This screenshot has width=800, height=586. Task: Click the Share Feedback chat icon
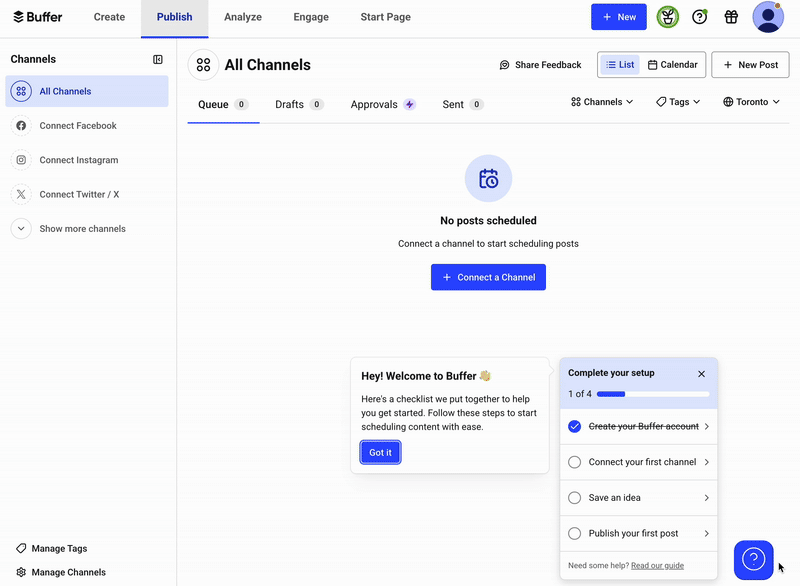pyautogui.click(x=504, y=65)
